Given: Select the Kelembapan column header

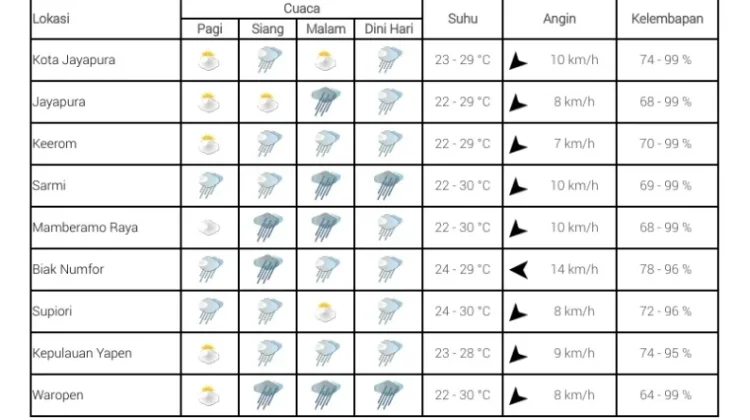Looking at the screenshot, I should 667,19.
